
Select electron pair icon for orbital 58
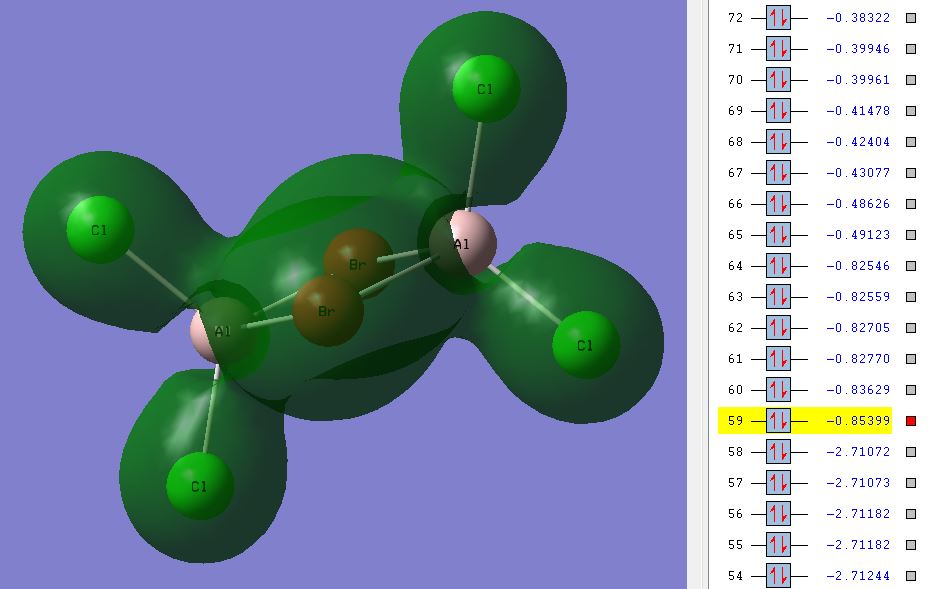(x=778, y=452)
